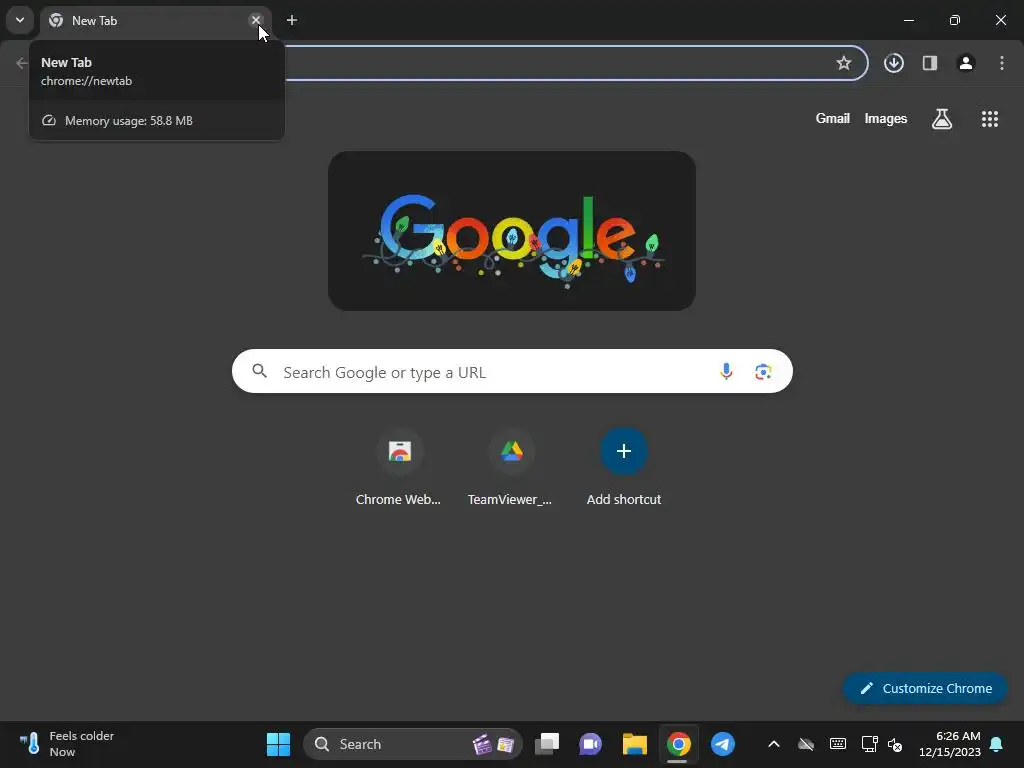Click the Google holiday lights doodle
This screenshot has height=768, width=1024.
[512, 231]
